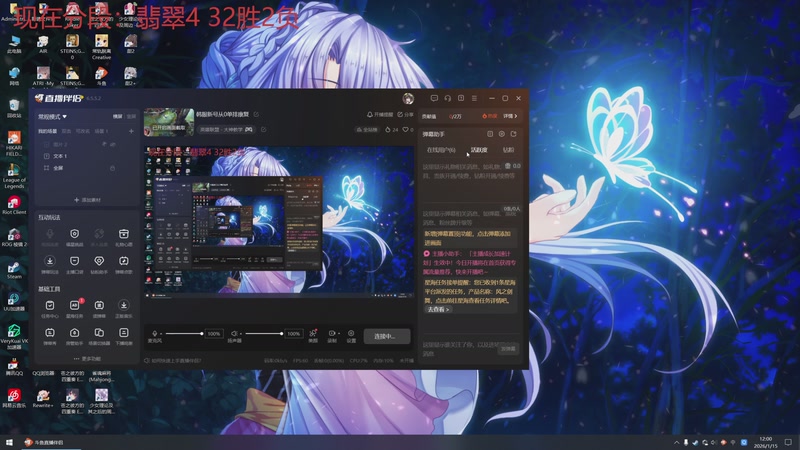Open the 录制 dropdown arrow
This screenshot has height=450, width=800.
(x=339, y=334)
